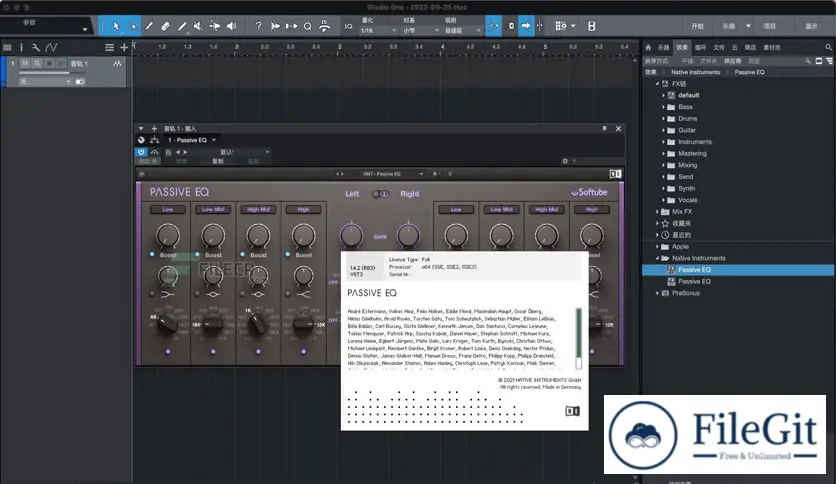
Task: Toggle the IQ input quantize button
Action: pos(348,26)
